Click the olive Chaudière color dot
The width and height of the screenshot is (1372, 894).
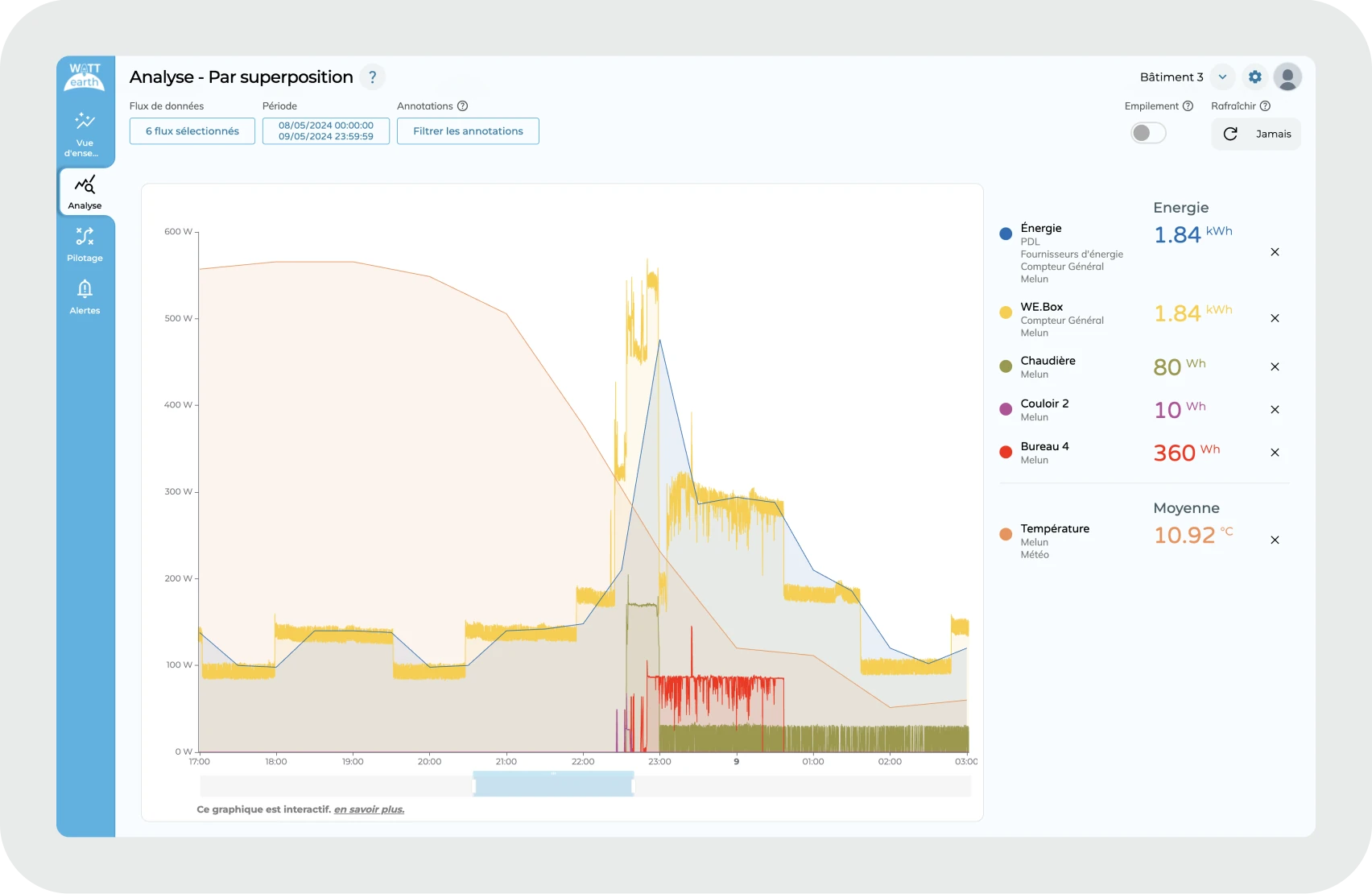1006,366
